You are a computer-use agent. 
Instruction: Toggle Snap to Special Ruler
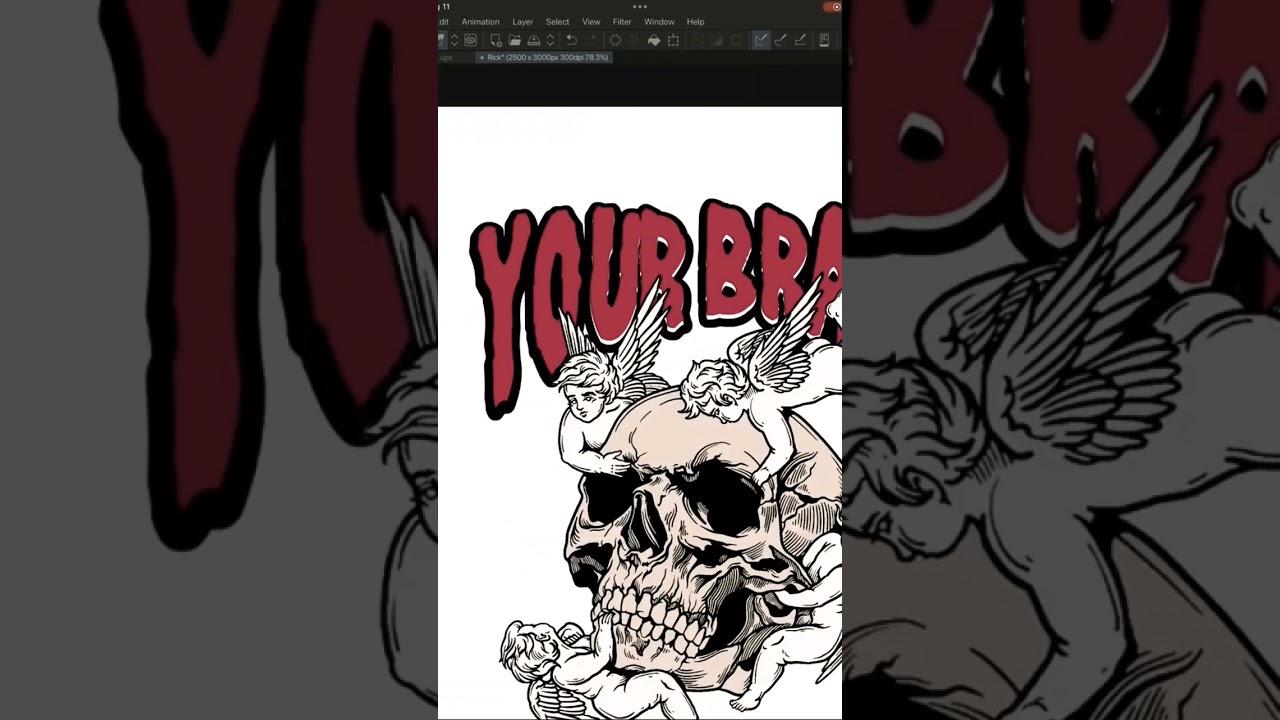point(781,40)
